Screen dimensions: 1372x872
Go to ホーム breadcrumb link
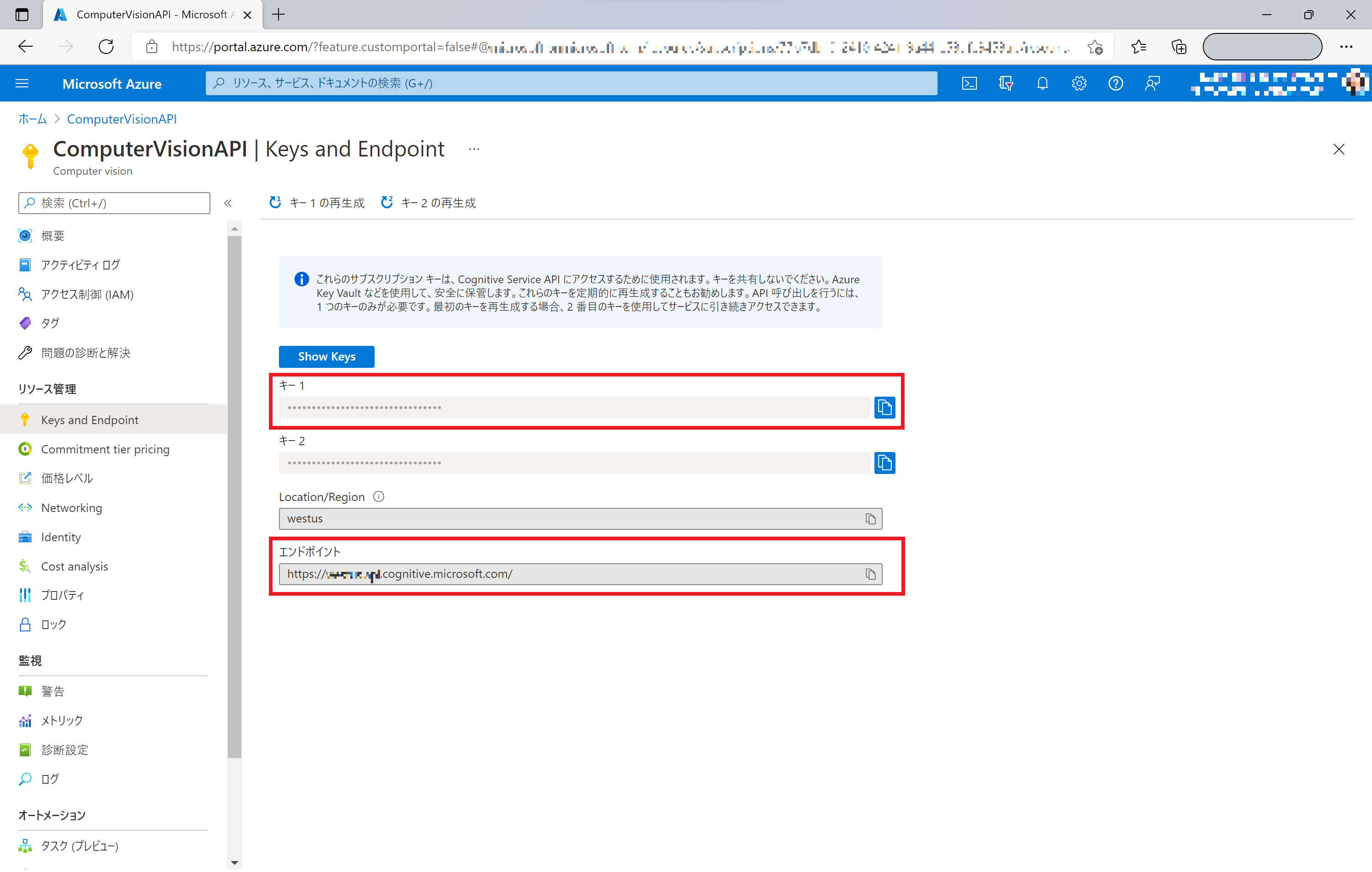(32, 119)
